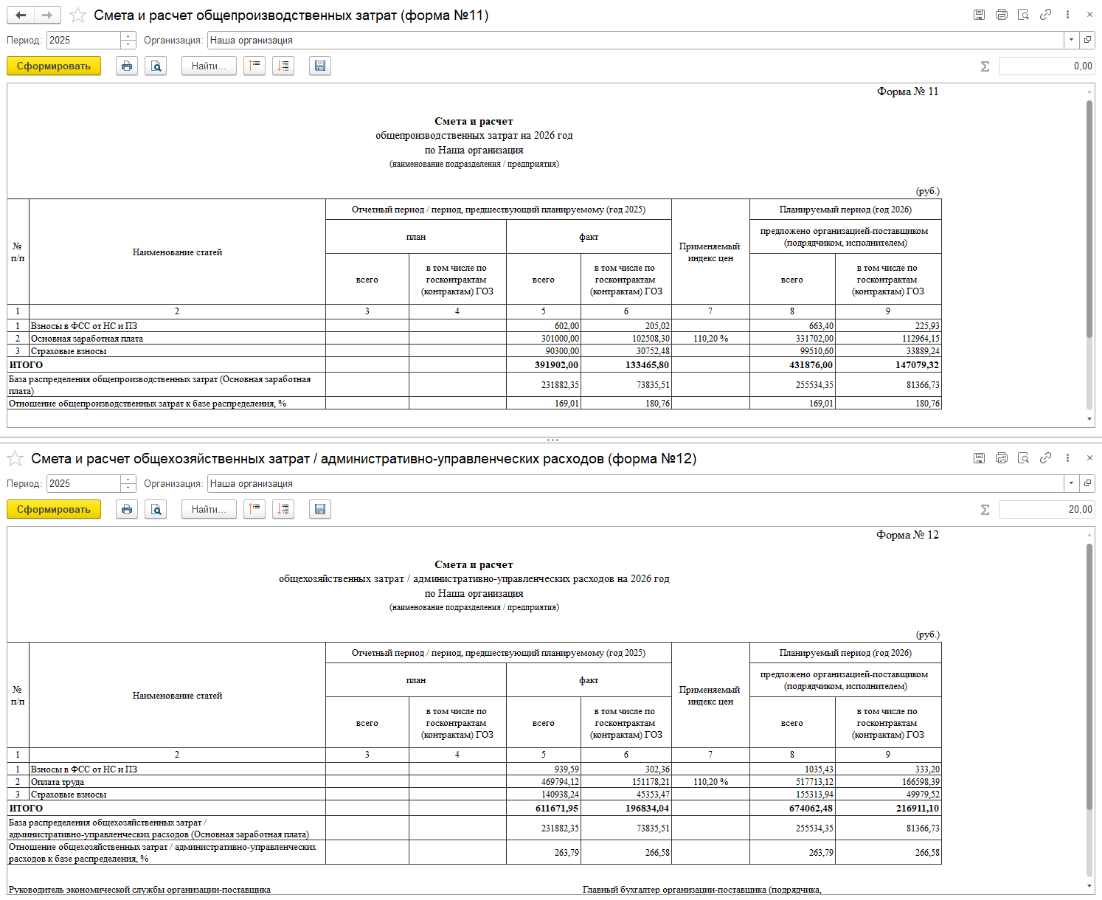Viewport: 1102px width, 900px height.
Task: Open Организация dropdown in form №12
Action: 1071,483
